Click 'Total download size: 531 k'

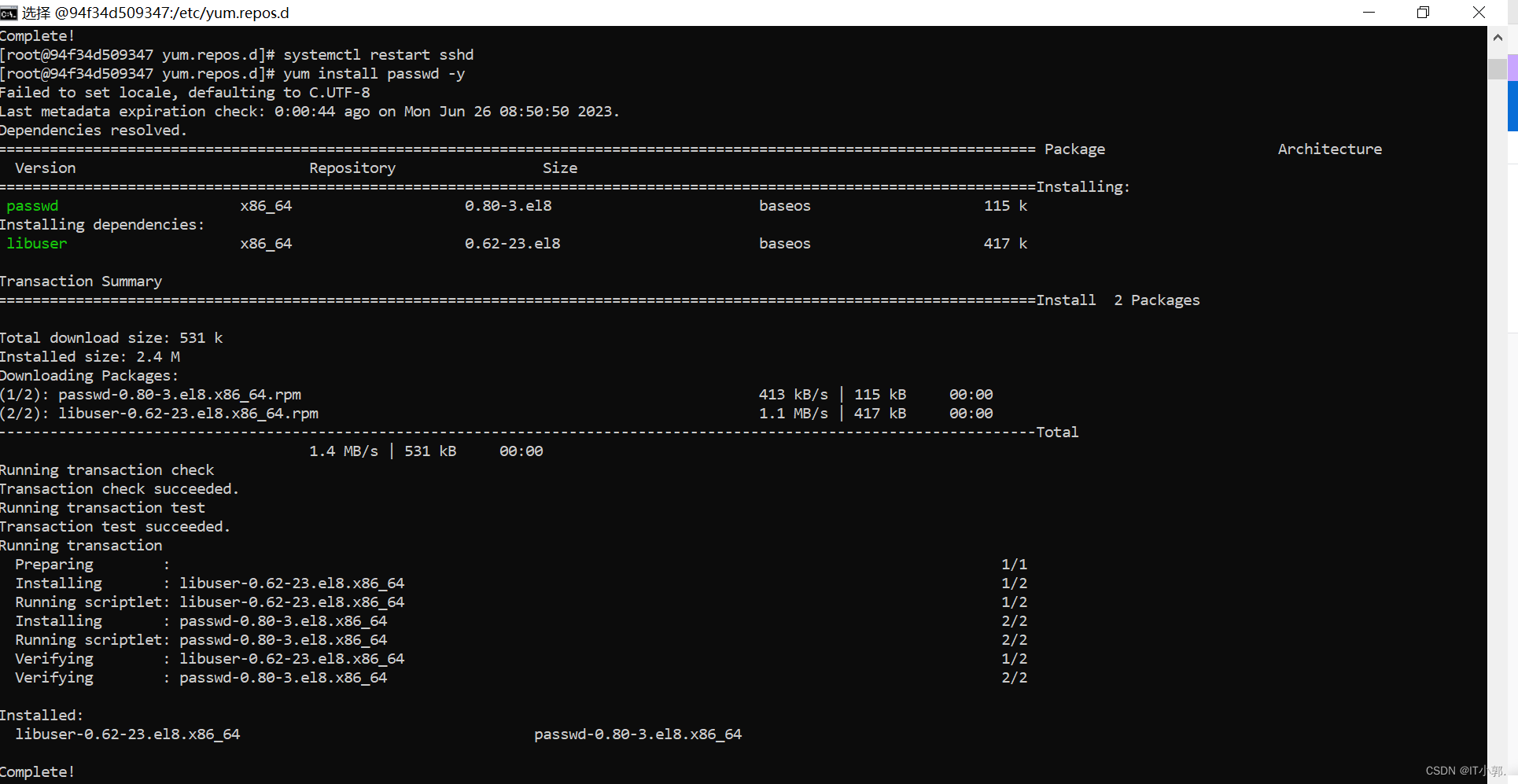[111, 337]
